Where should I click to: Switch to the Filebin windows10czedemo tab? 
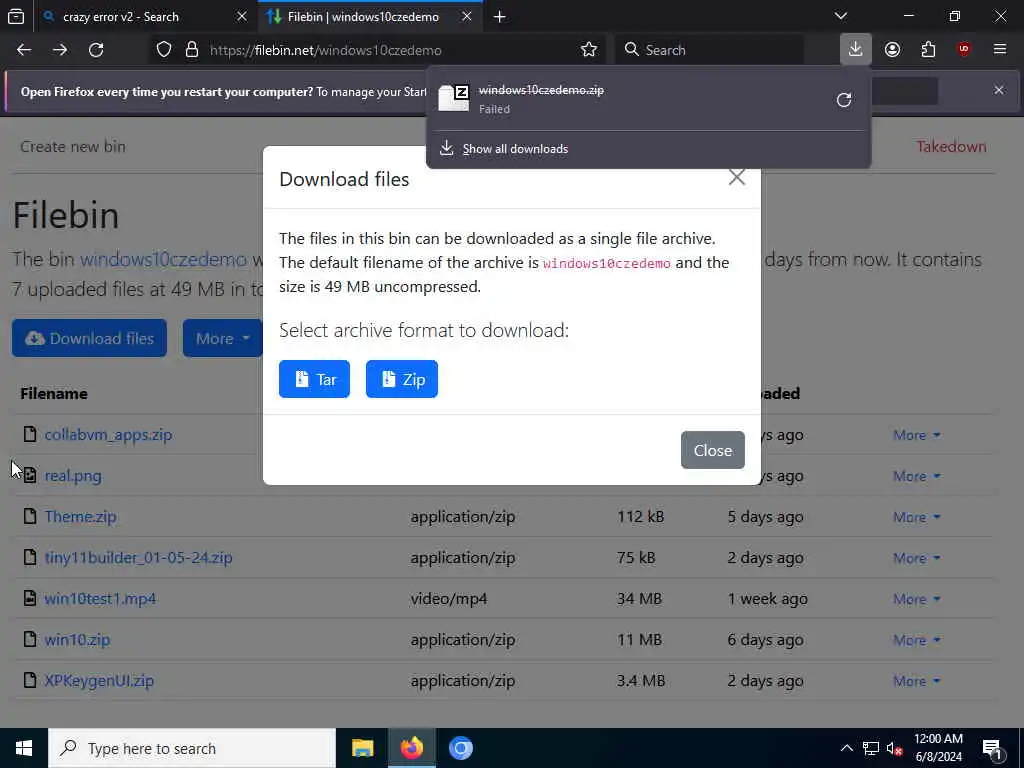(370, 16)
